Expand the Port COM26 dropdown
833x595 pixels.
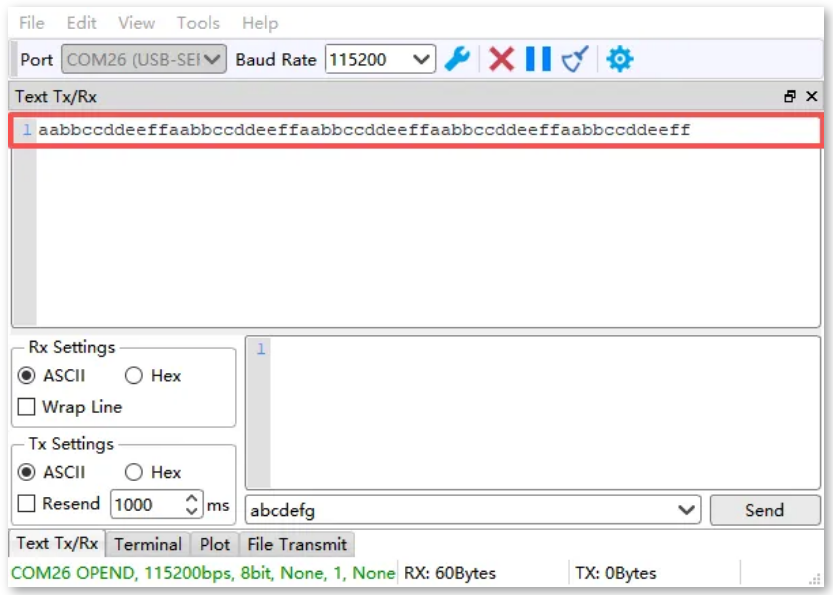click(213, 59)
